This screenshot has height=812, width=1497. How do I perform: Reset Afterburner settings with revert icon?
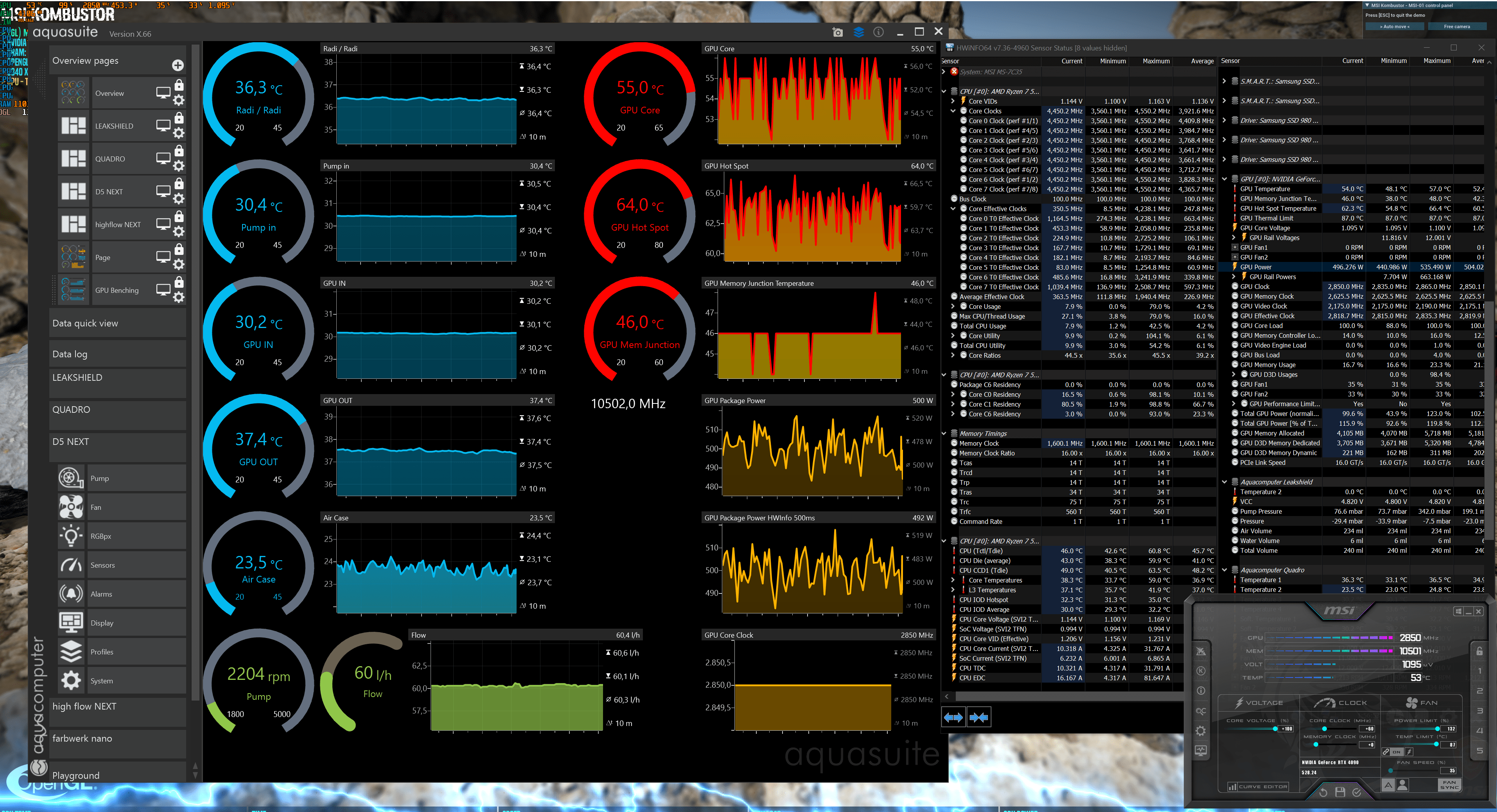coord(1323,792)
